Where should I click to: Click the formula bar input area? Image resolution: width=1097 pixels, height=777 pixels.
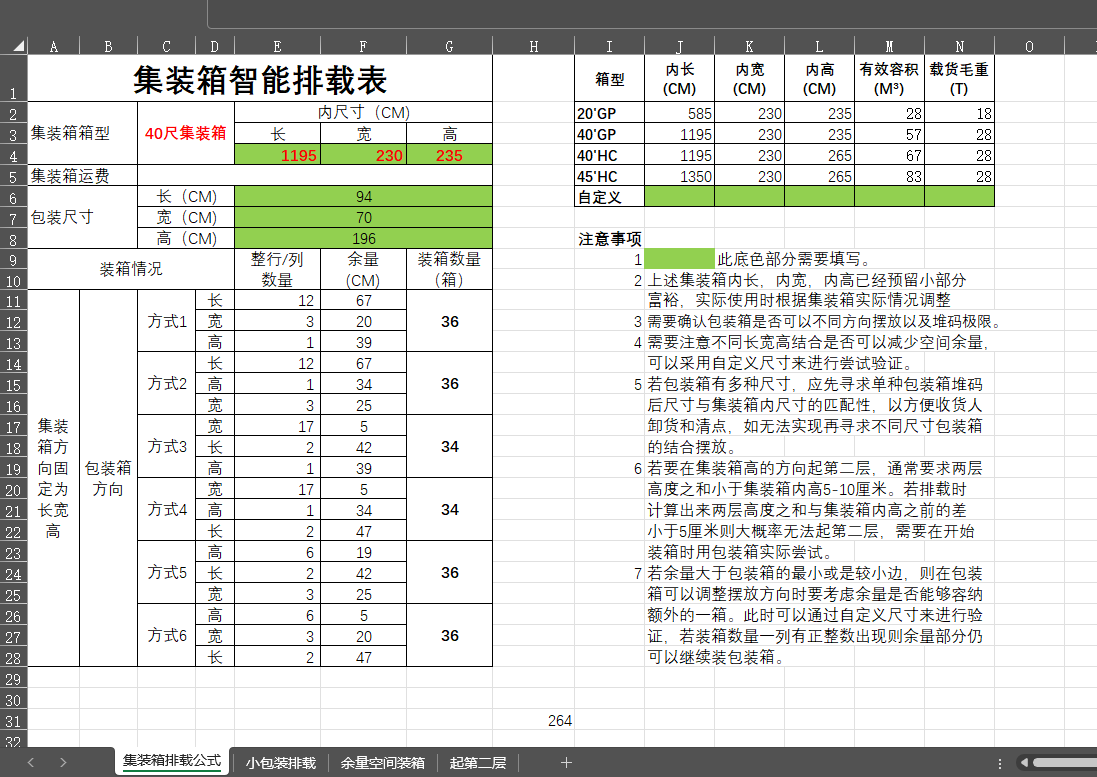[650, 13]
